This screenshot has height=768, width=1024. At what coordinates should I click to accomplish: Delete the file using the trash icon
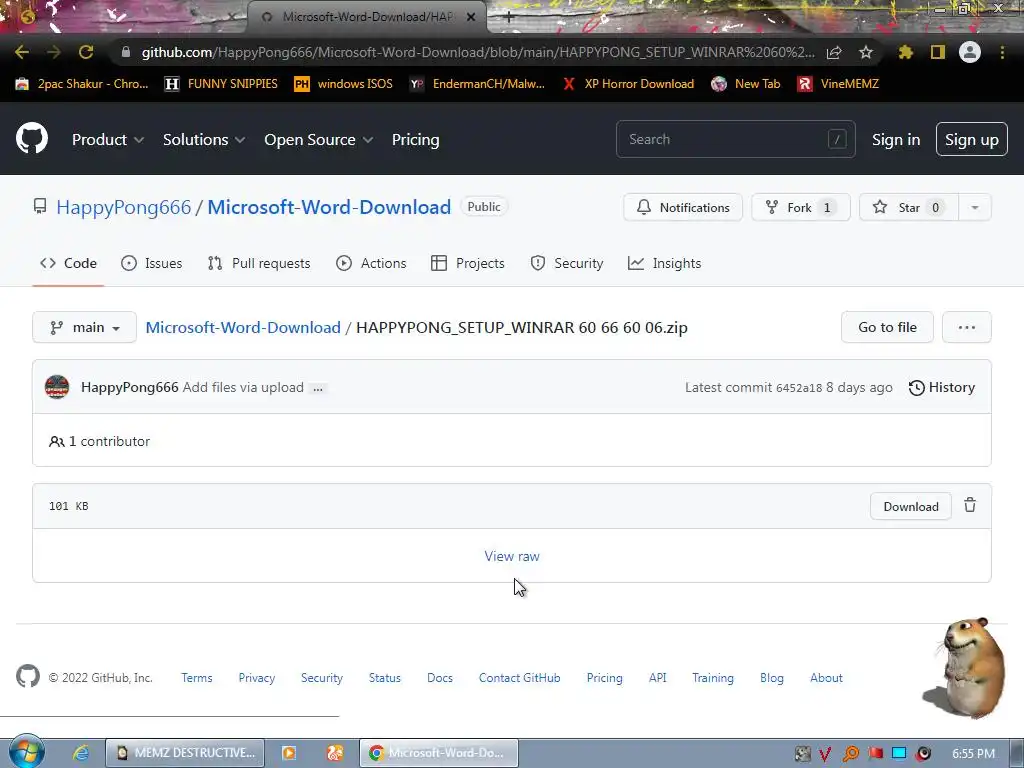970,505
